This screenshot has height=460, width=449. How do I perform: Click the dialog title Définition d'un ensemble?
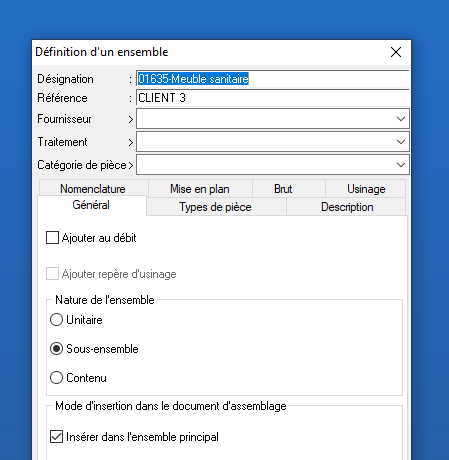pos(102,52)
